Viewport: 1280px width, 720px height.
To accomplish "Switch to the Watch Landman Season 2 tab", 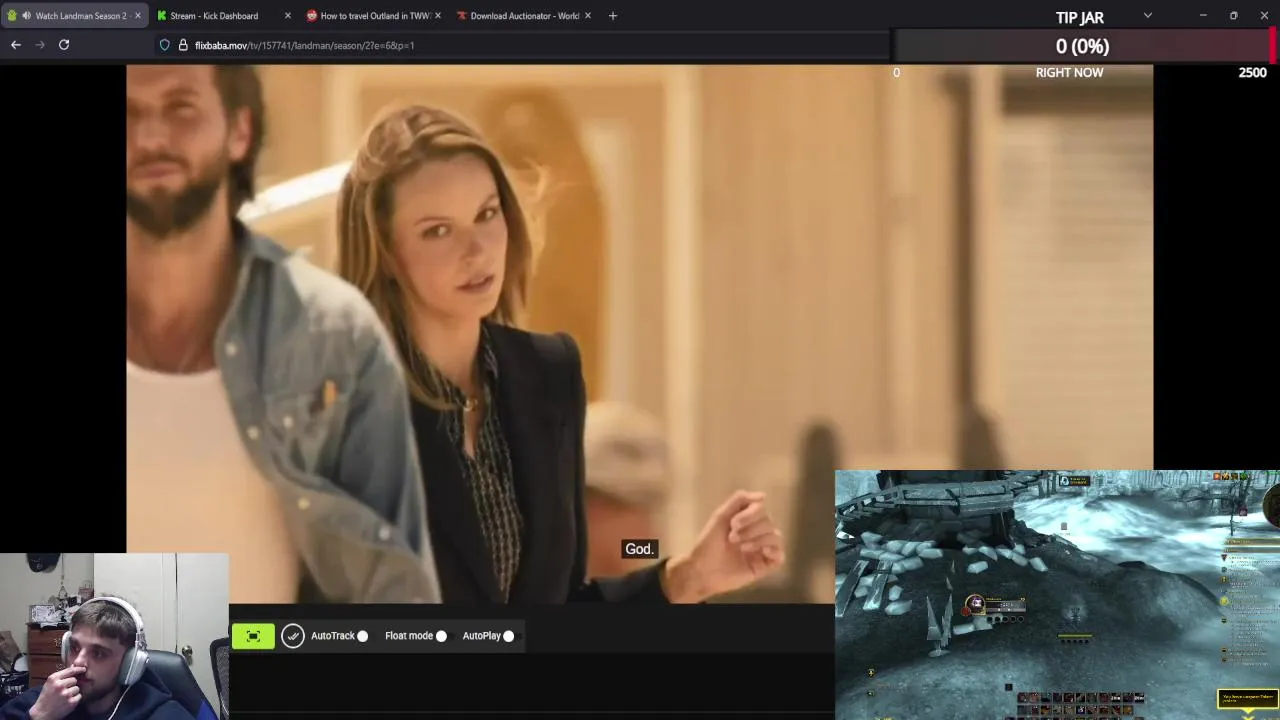I will [x=75, y=16].
